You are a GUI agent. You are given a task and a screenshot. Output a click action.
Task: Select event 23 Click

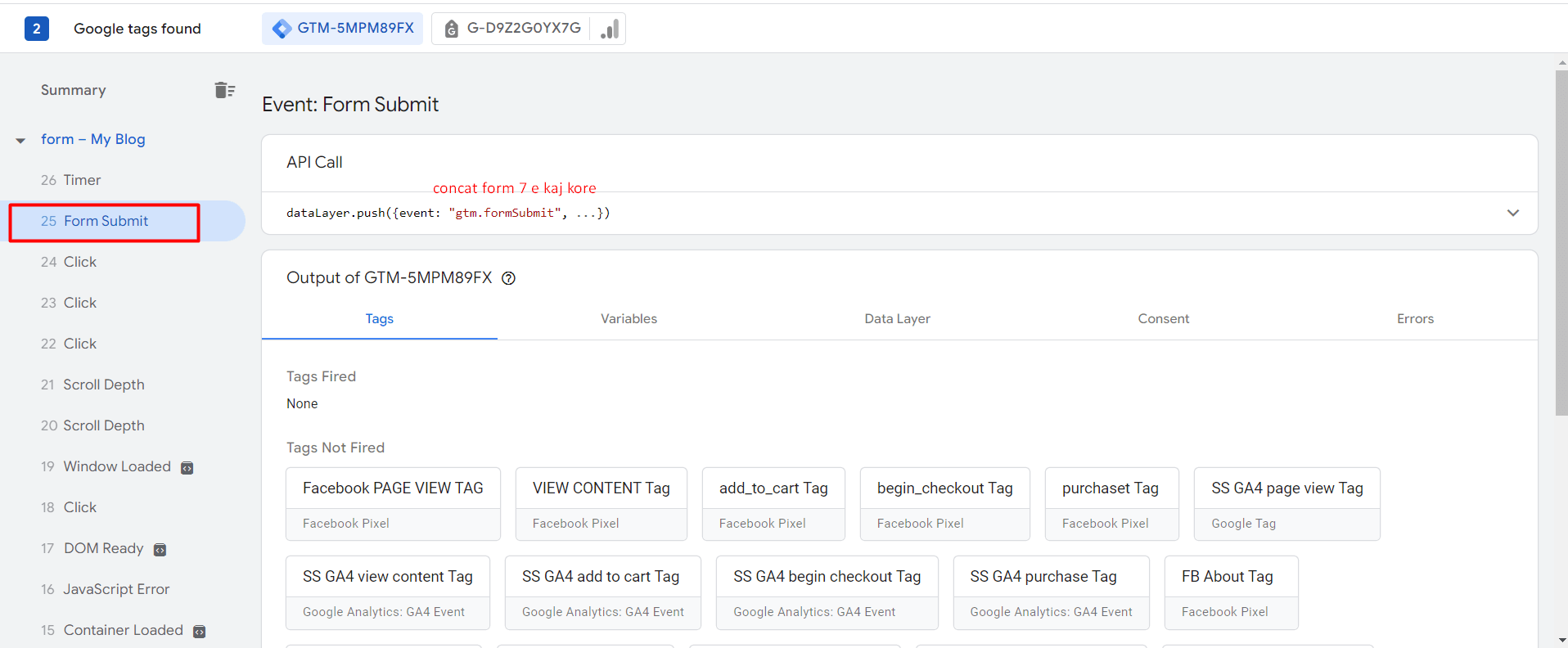point(69,303)
